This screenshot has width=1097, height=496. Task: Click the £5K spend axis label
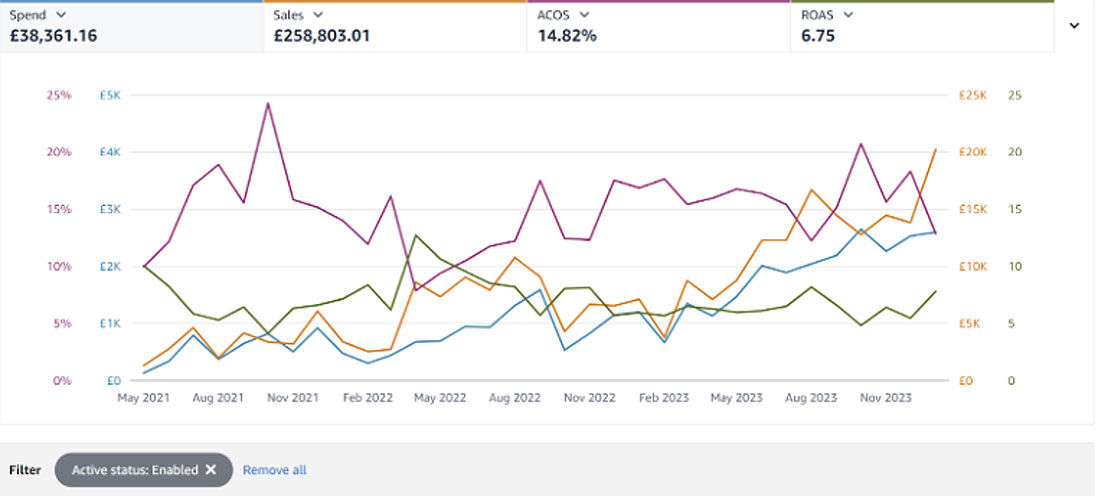[110, 95]
